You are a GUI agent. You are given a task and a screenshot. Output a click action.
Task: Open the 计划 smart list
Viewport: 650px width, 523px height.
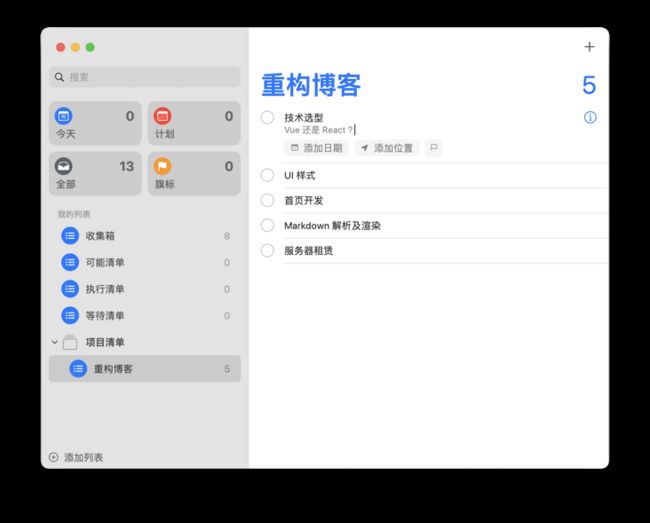pos(194,123)
